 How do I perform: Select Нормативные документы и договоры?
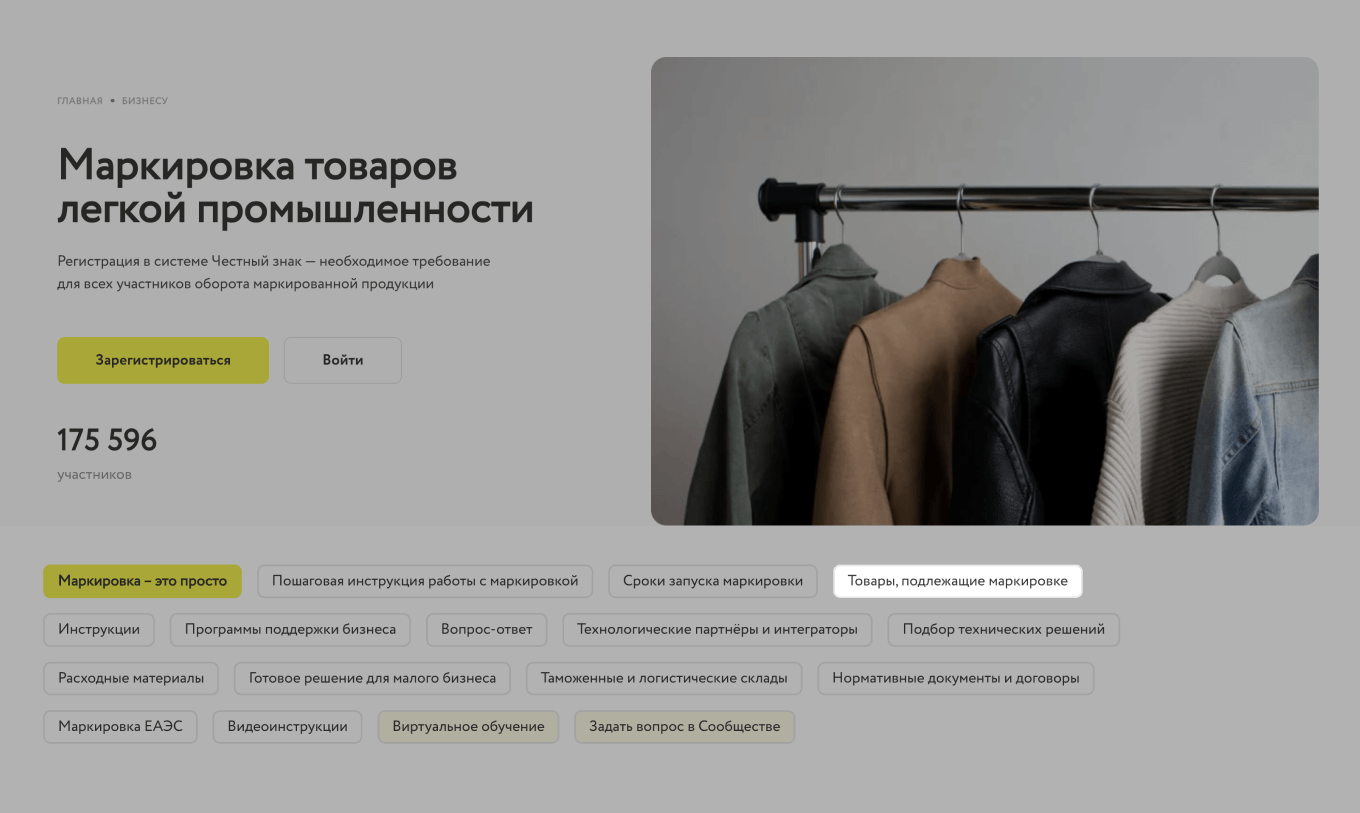click(x=956, y=678)
